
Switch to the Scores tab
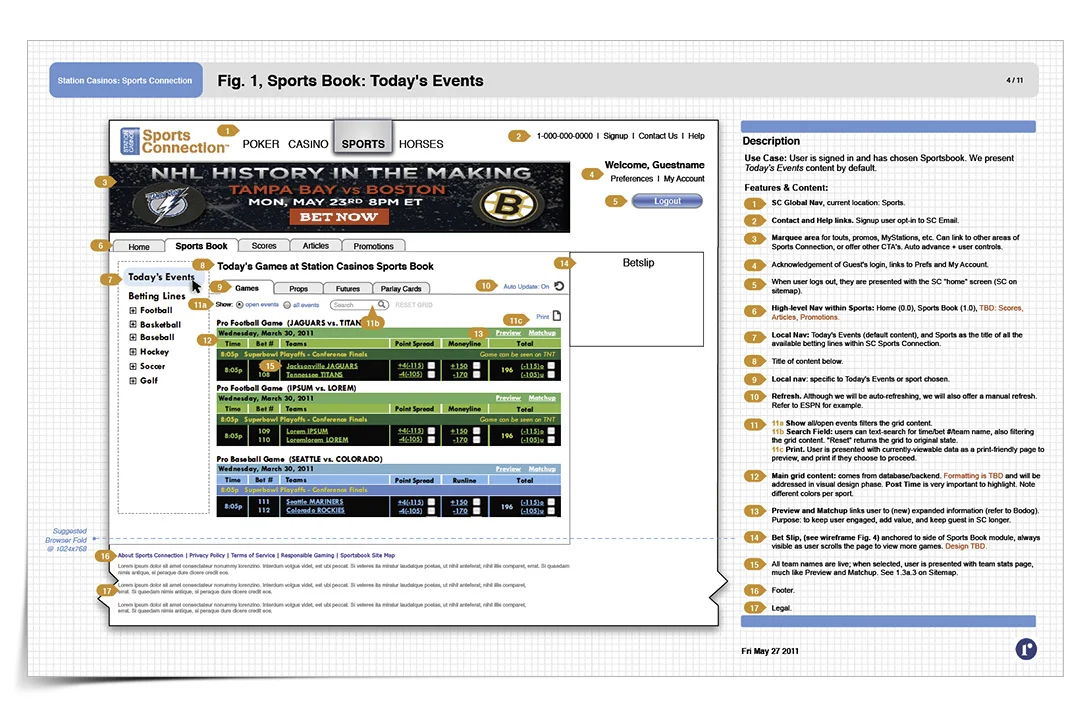(264, 246)
